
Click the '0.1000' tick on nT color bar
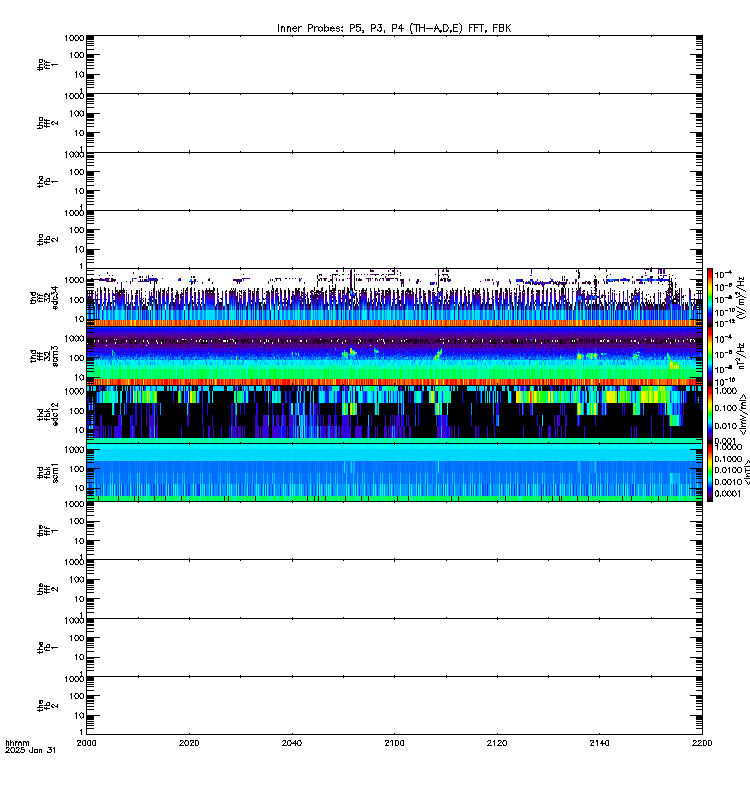point(728,459)
